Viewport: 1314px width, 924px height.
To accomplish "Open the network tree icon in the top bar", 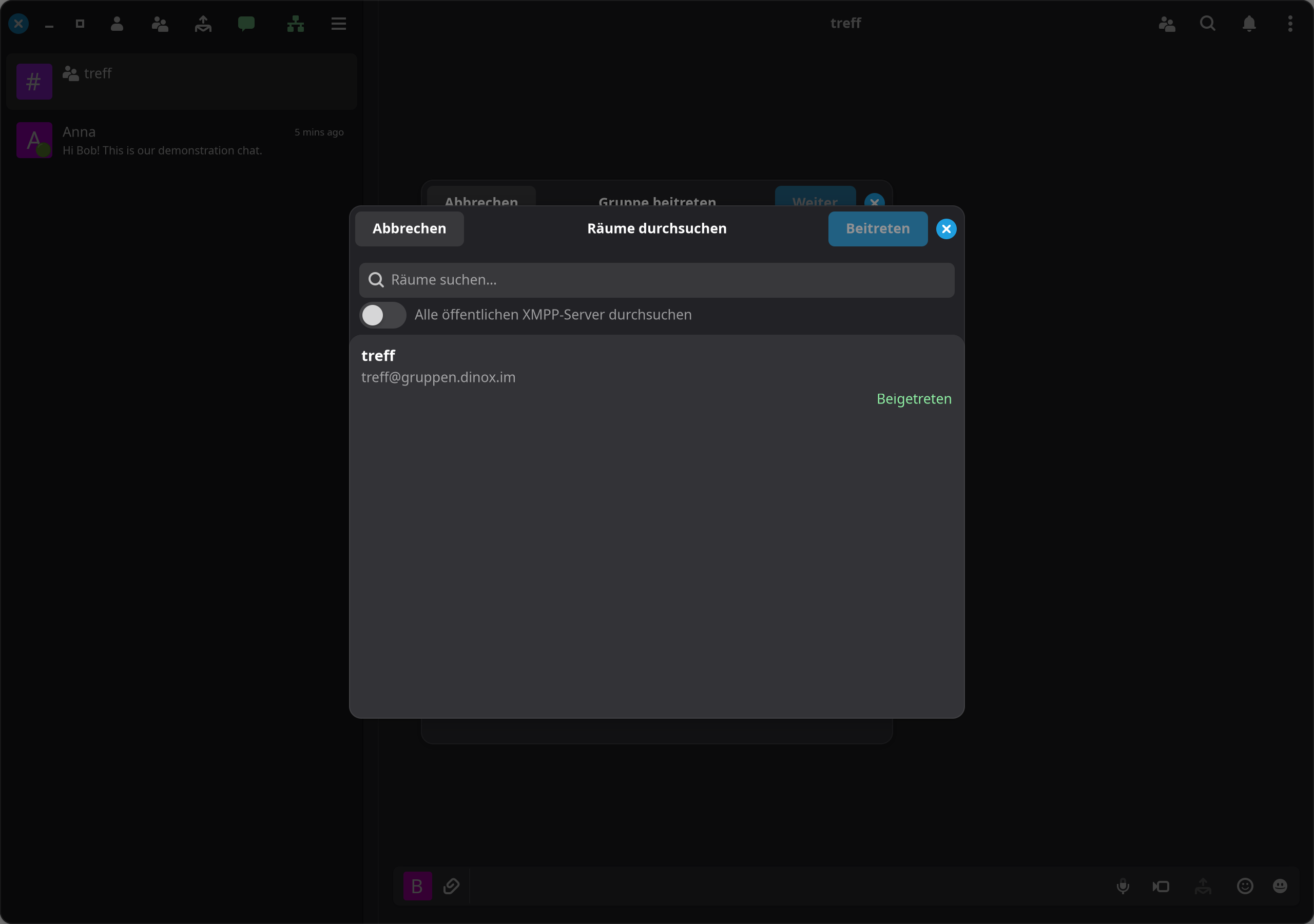I will pos(295,24).
